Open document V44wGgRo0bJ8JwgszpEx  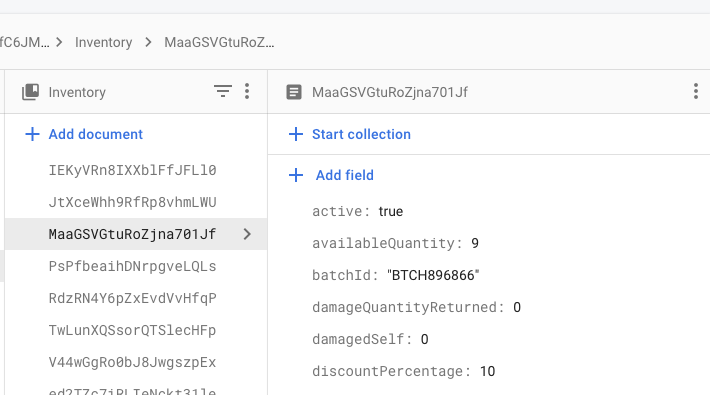(x=132, y=362)
